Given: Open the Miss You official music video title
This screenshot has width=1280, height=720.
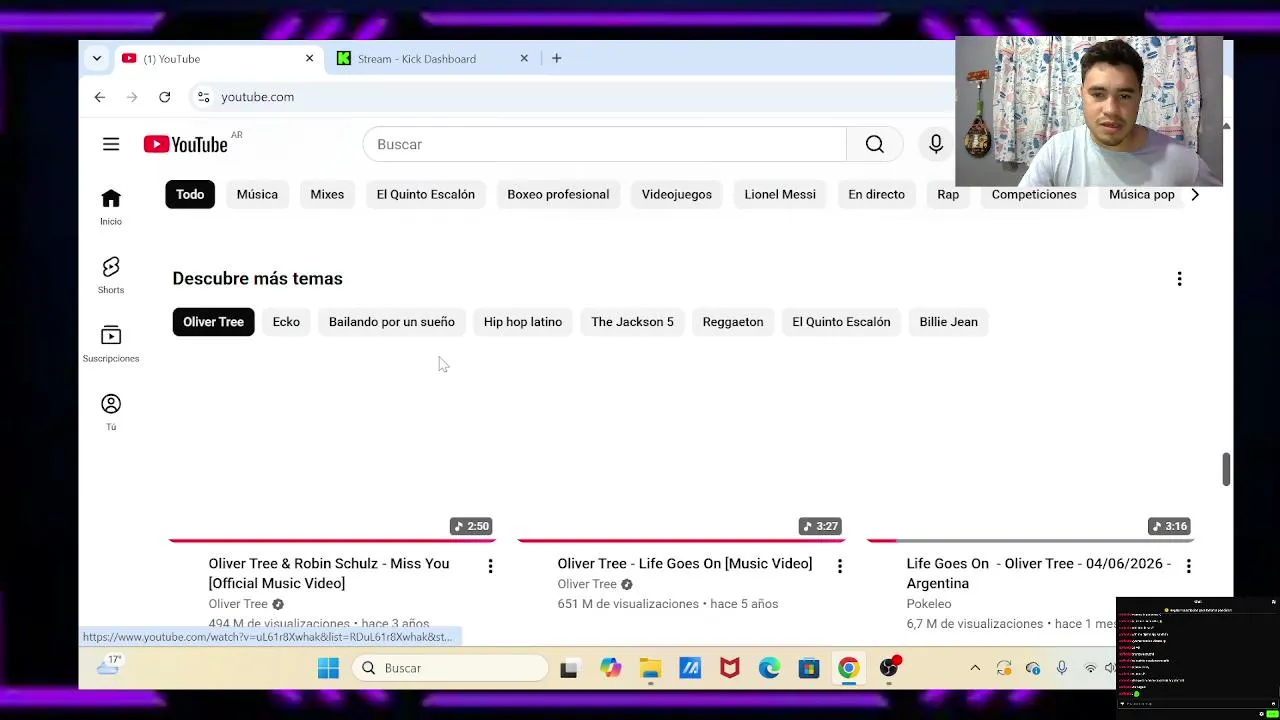Looking at the screenshot, I should pos(329,573).
